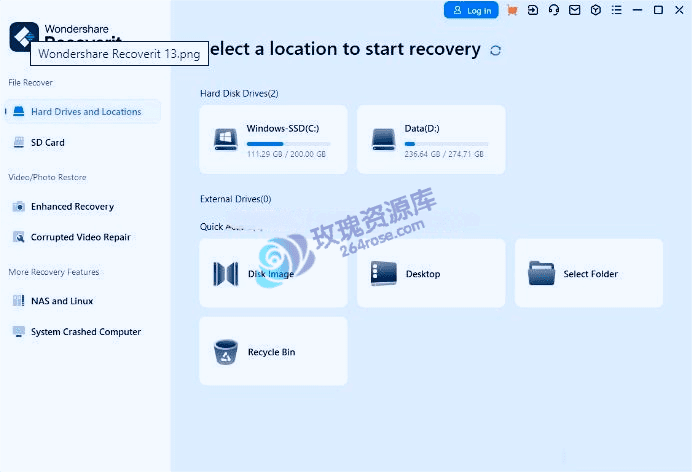Image resolution: width=692 pixels, height=472 pixels.
Task: Click the Disk Image icon
Action: pos(226,274)
